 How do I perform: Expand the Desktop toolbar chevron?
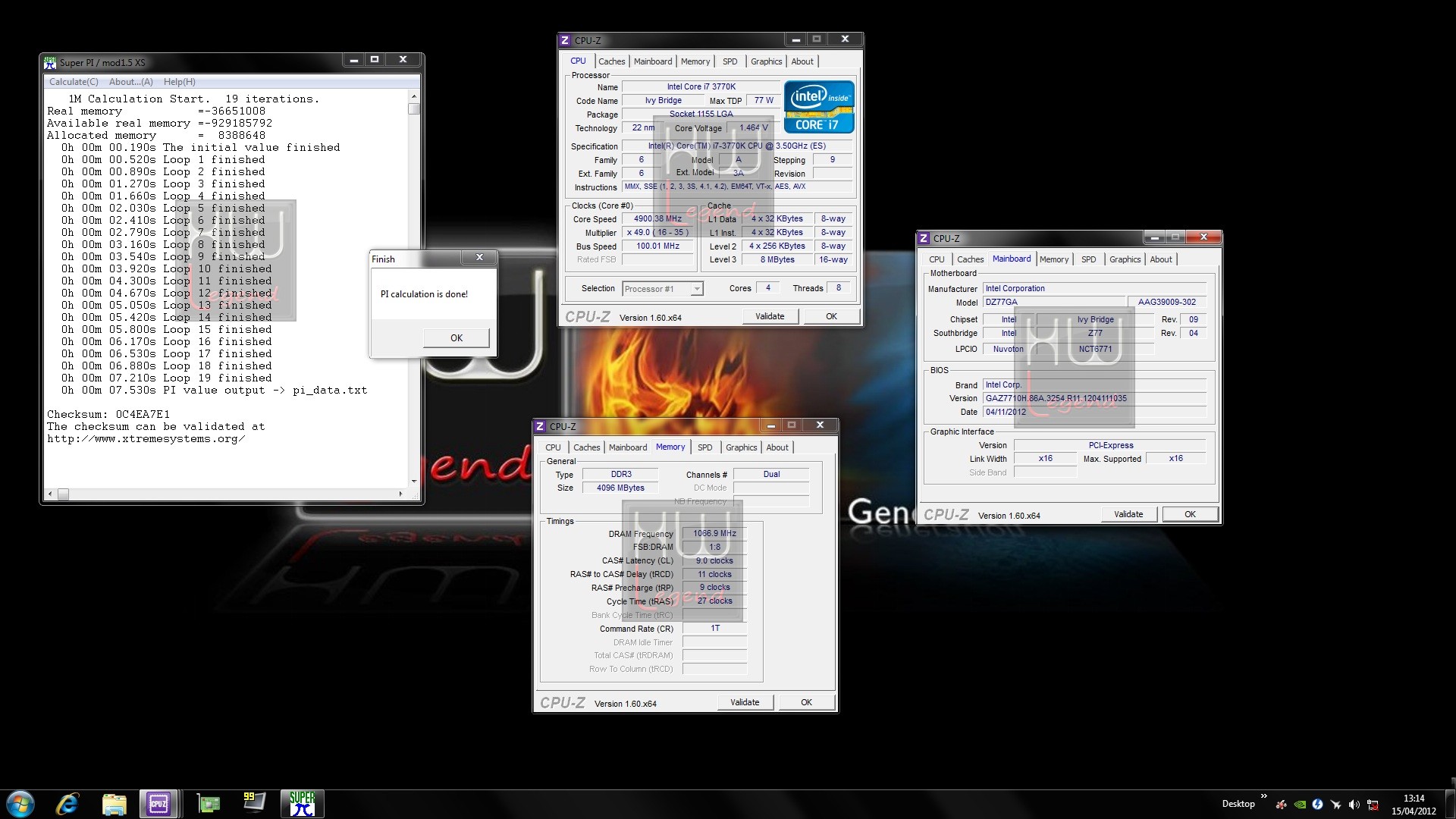(x=1263, y=796)
